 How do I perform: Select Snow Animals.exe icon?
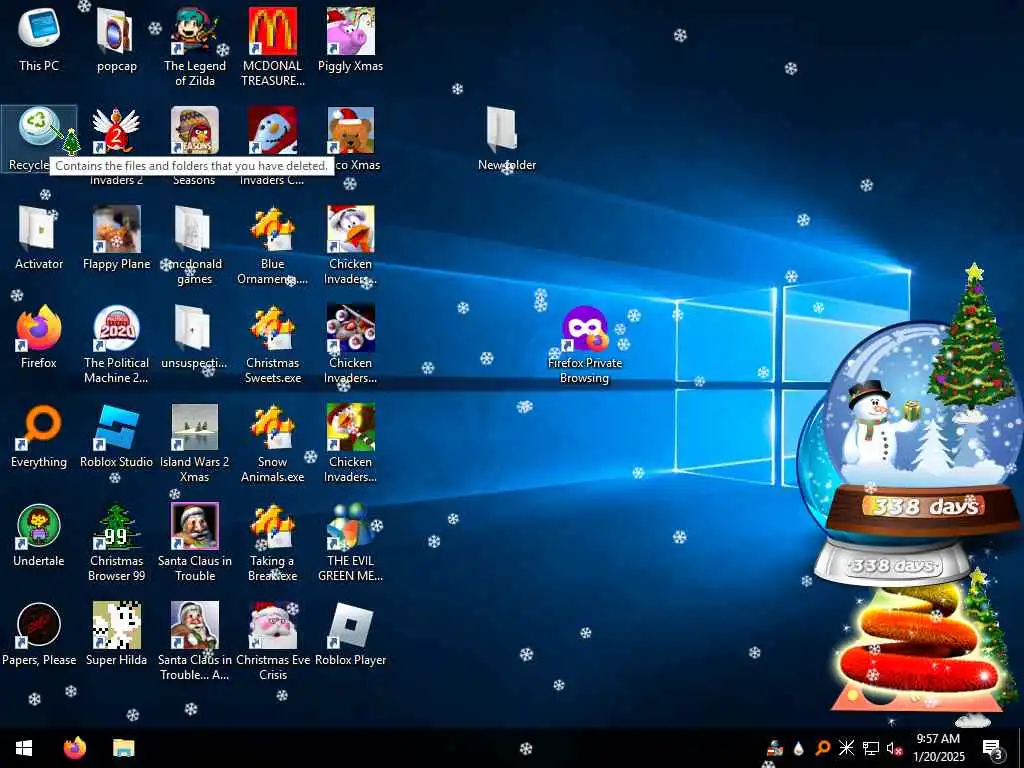click(x=272, y=442)
